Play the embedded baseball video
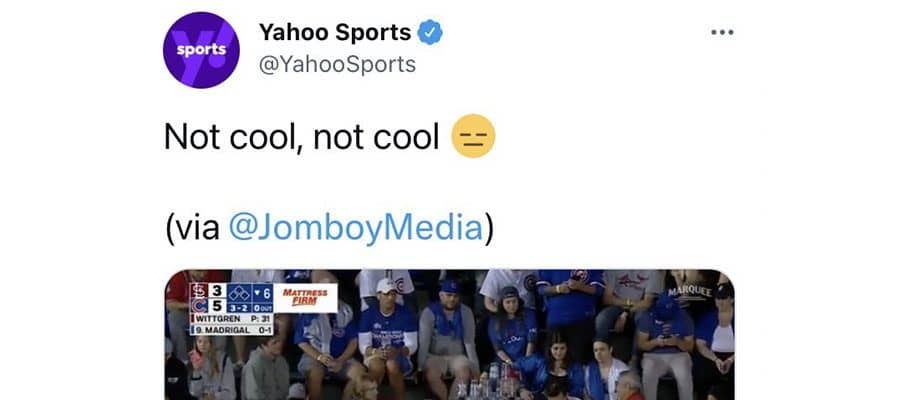Viewport: 900px width, 400px height. pos(449,335)
